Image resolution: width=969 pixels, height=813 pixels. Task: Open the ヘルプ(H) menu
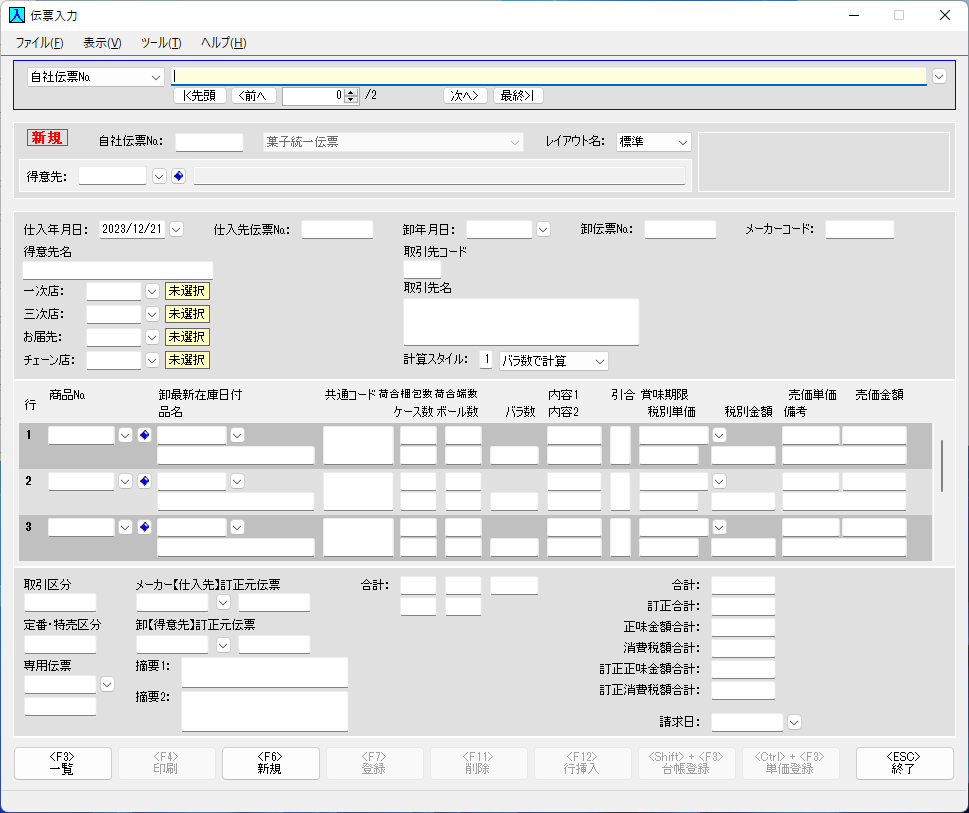pos(224,43)
